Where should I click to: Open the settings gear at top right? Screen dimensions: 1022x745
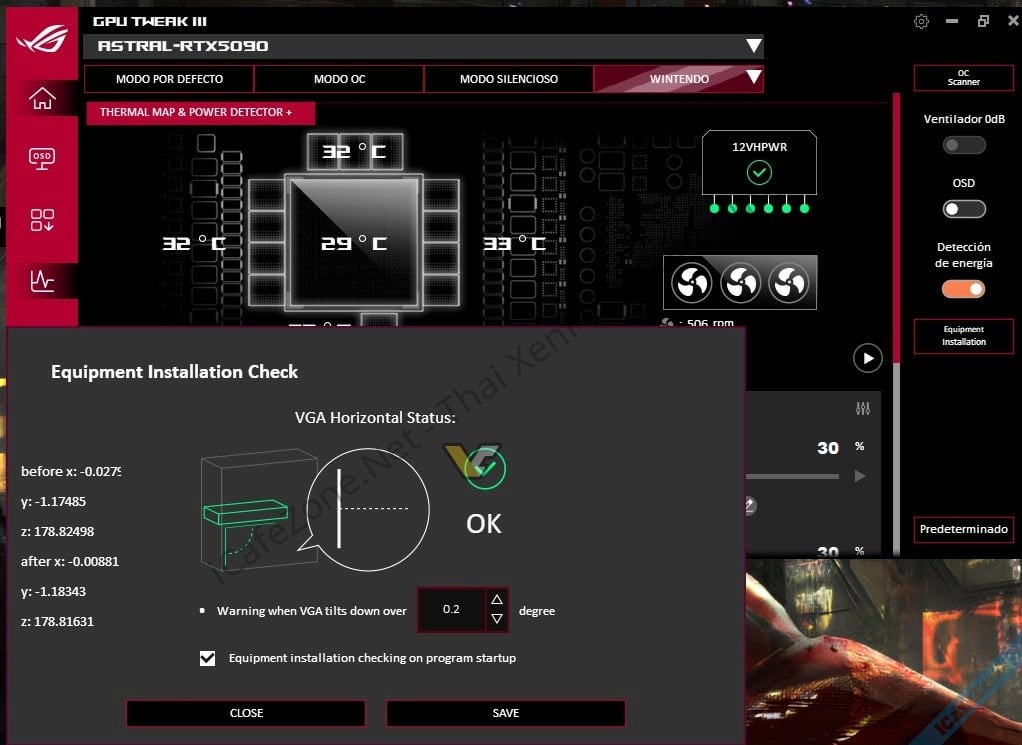point(921,20)
